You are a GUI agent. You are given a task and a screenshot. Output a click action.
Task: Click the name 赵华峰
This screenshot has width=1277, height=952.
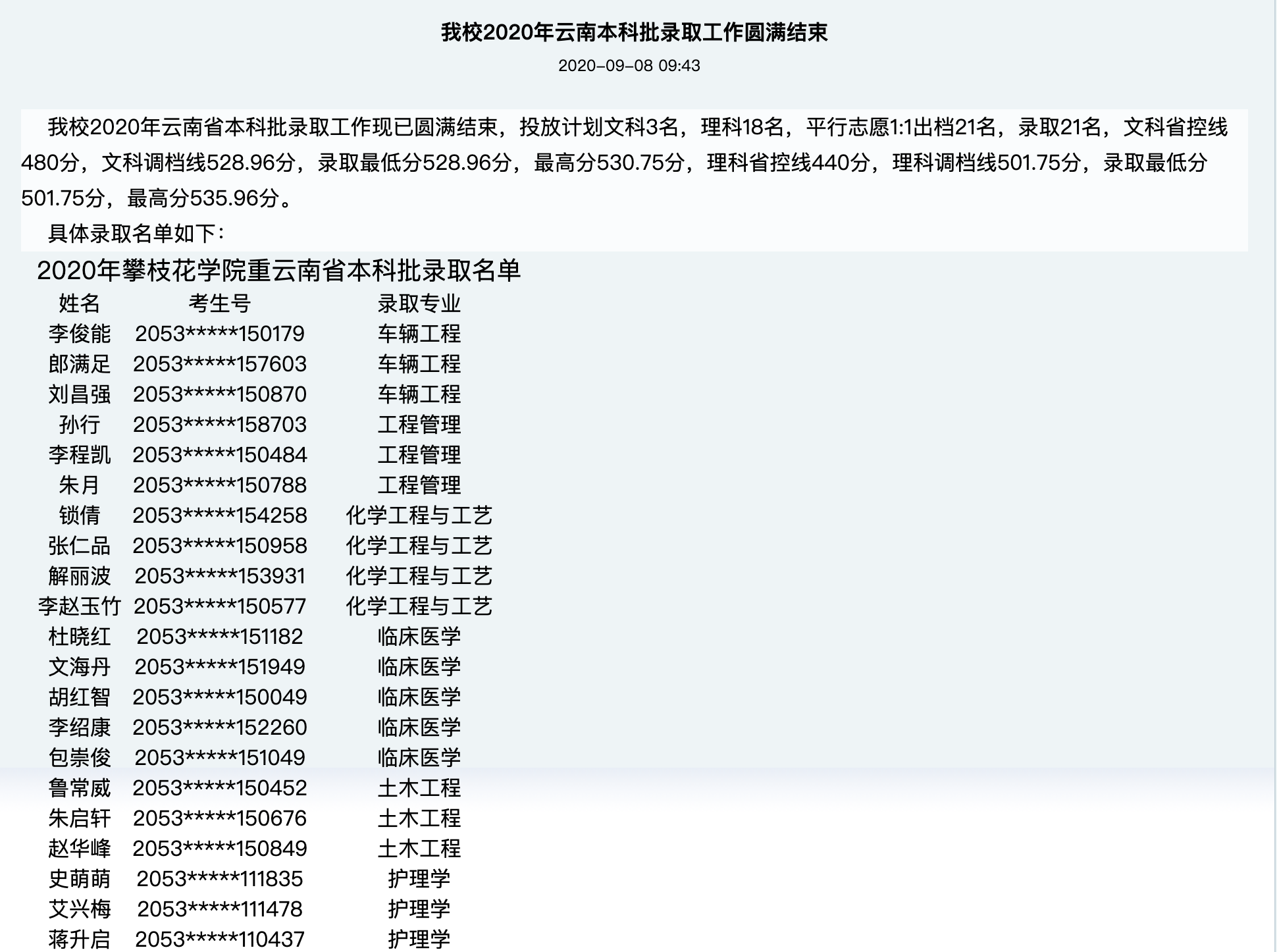79,849
